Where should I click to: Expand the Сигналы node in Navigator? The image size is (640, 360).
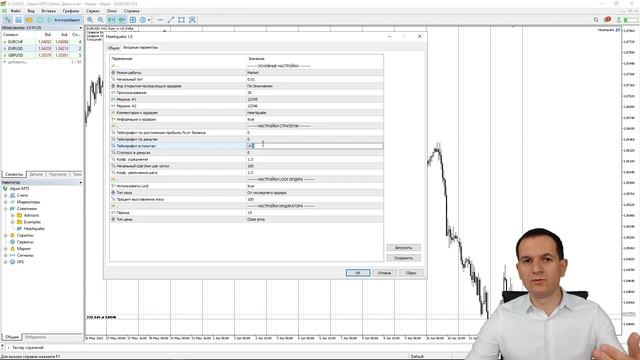click(6, 255)
